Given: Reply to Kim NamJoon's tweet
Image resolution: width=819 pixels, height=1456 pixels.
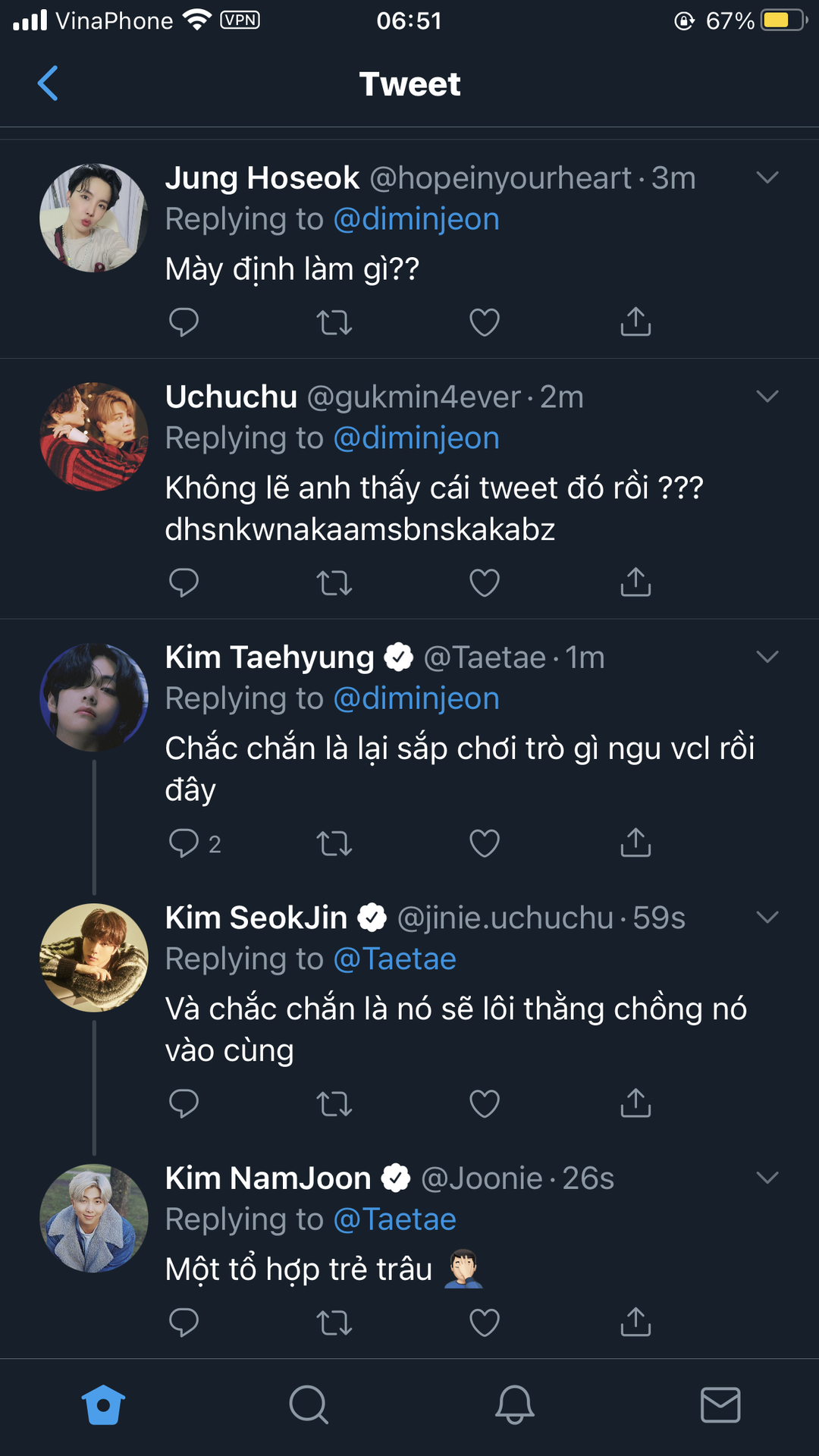Looking at the screenshot, I should pyautogui.click(x=184, y=1322).
